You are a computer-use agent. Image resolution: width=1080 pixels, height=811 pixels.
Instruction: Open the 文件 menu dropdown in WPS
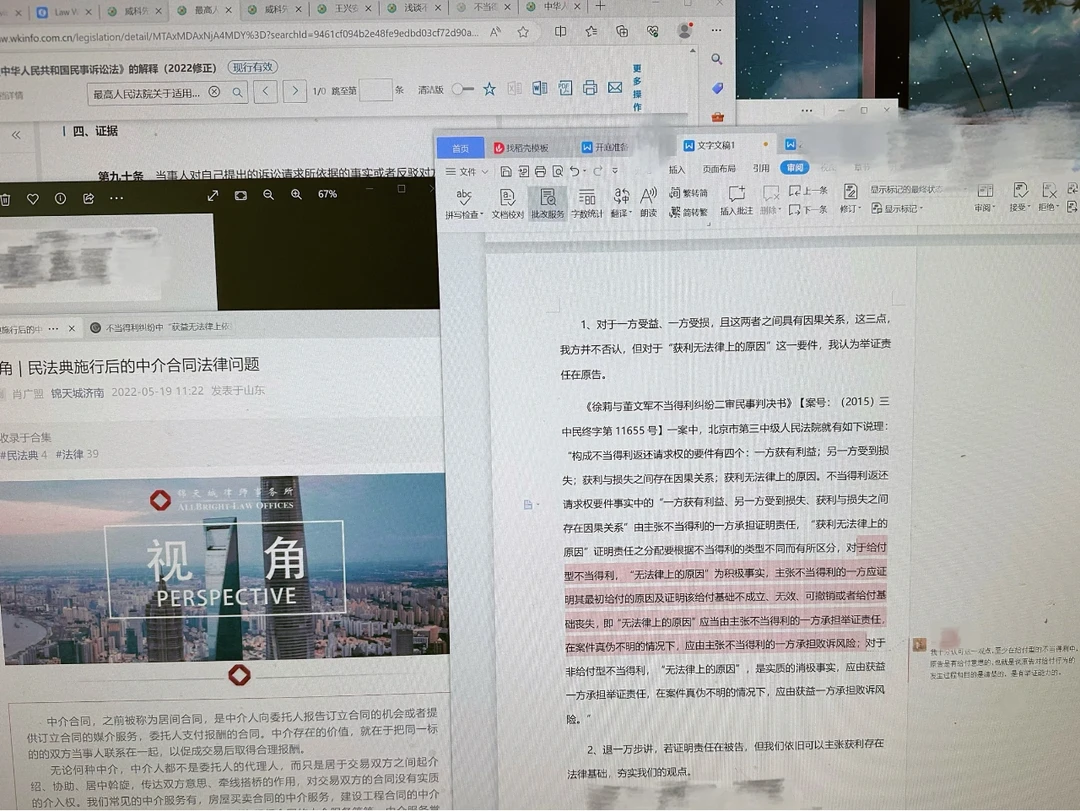pos(466,172)
